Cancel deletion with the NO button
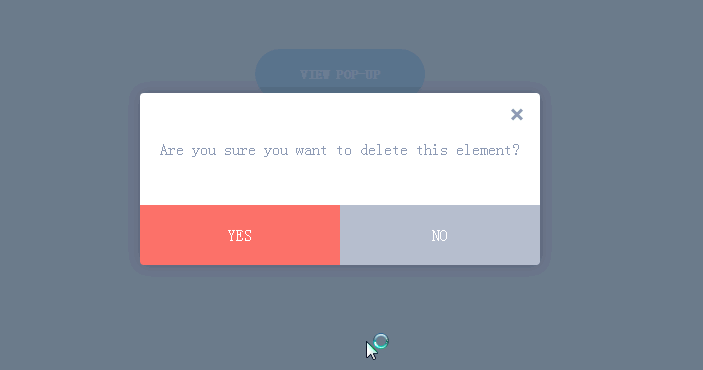The width and height of the screenshot is (703, 370). 440,235
